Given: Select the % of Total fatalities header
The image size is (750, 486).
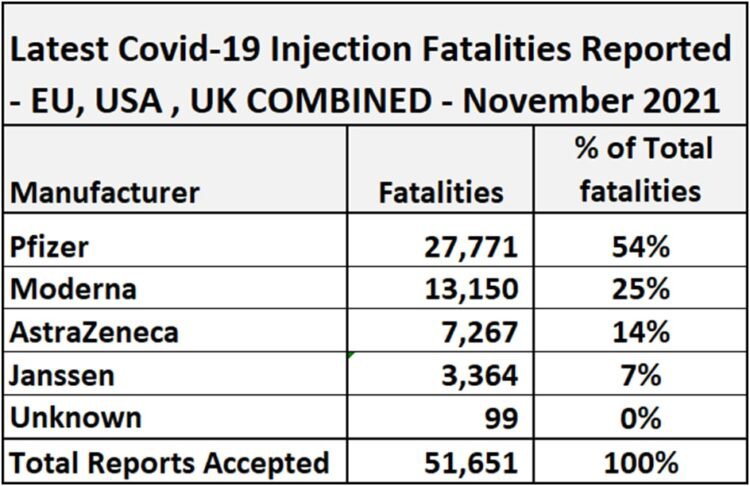Looking at the screenshot, I should (x=640, y=170).
